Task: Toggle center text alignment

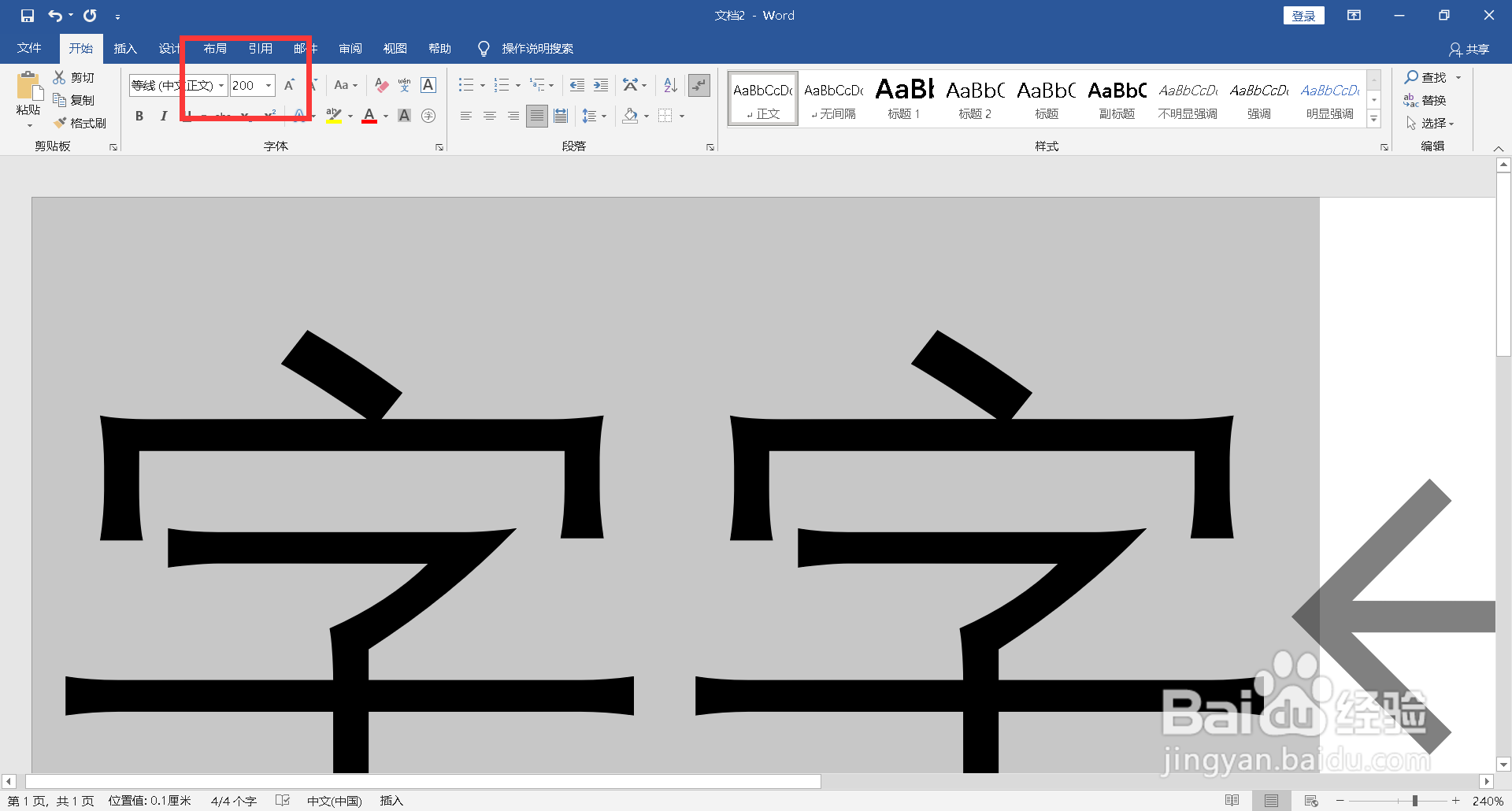Action: tap(490, 116)
